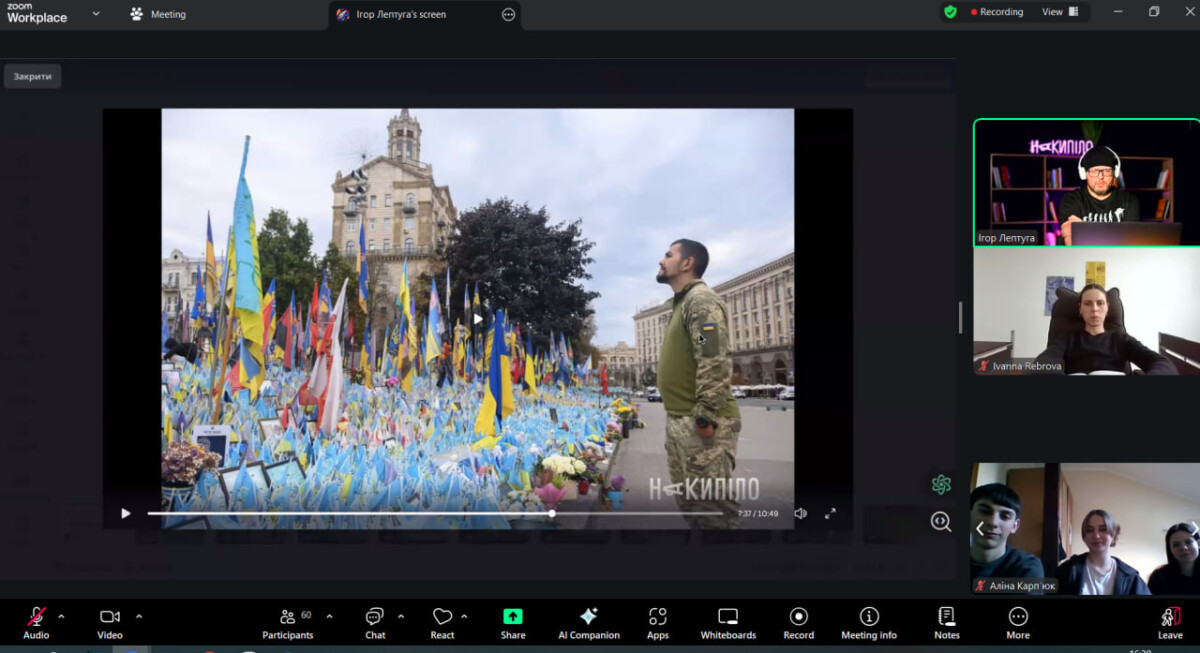Viewport: 1200px width, 653px height.
Task: Click the Share screen icon
Action: 513,617
